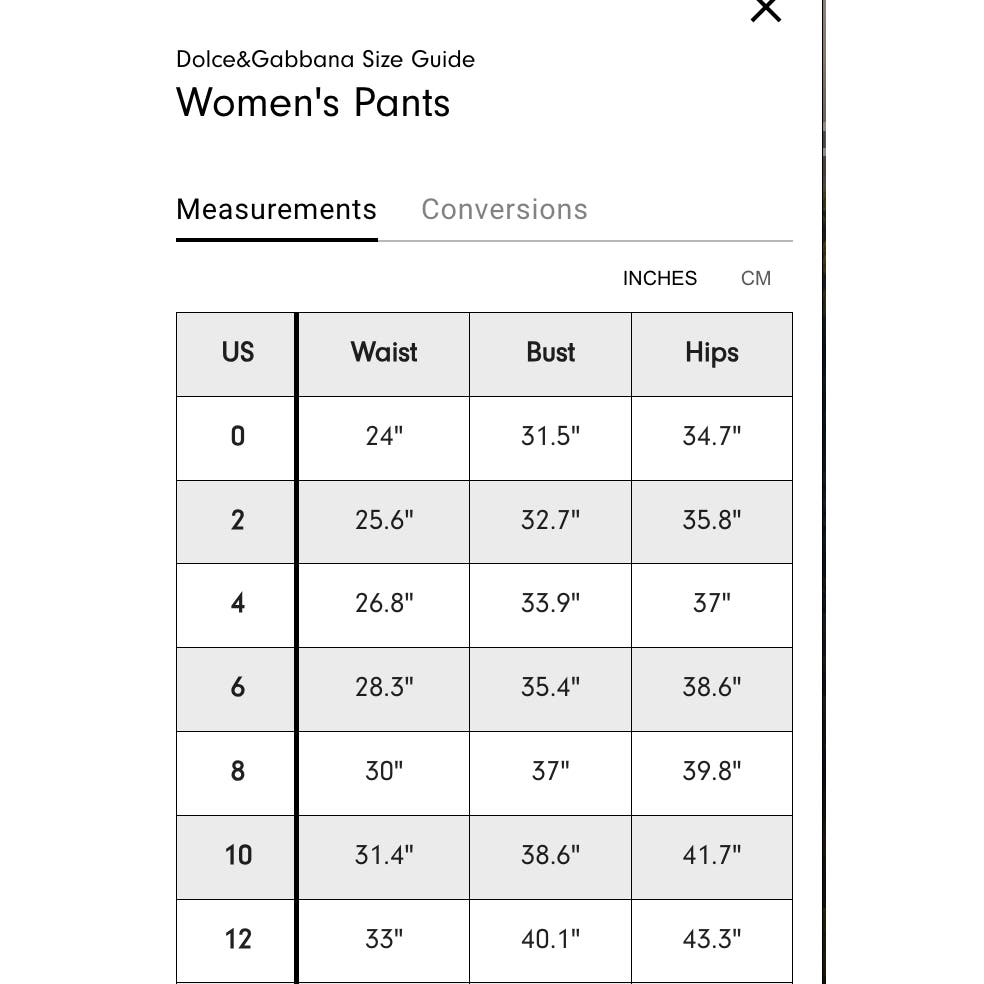Screen dimensions: 984x984
Task: Toggle units to CM
Action: 756,278
